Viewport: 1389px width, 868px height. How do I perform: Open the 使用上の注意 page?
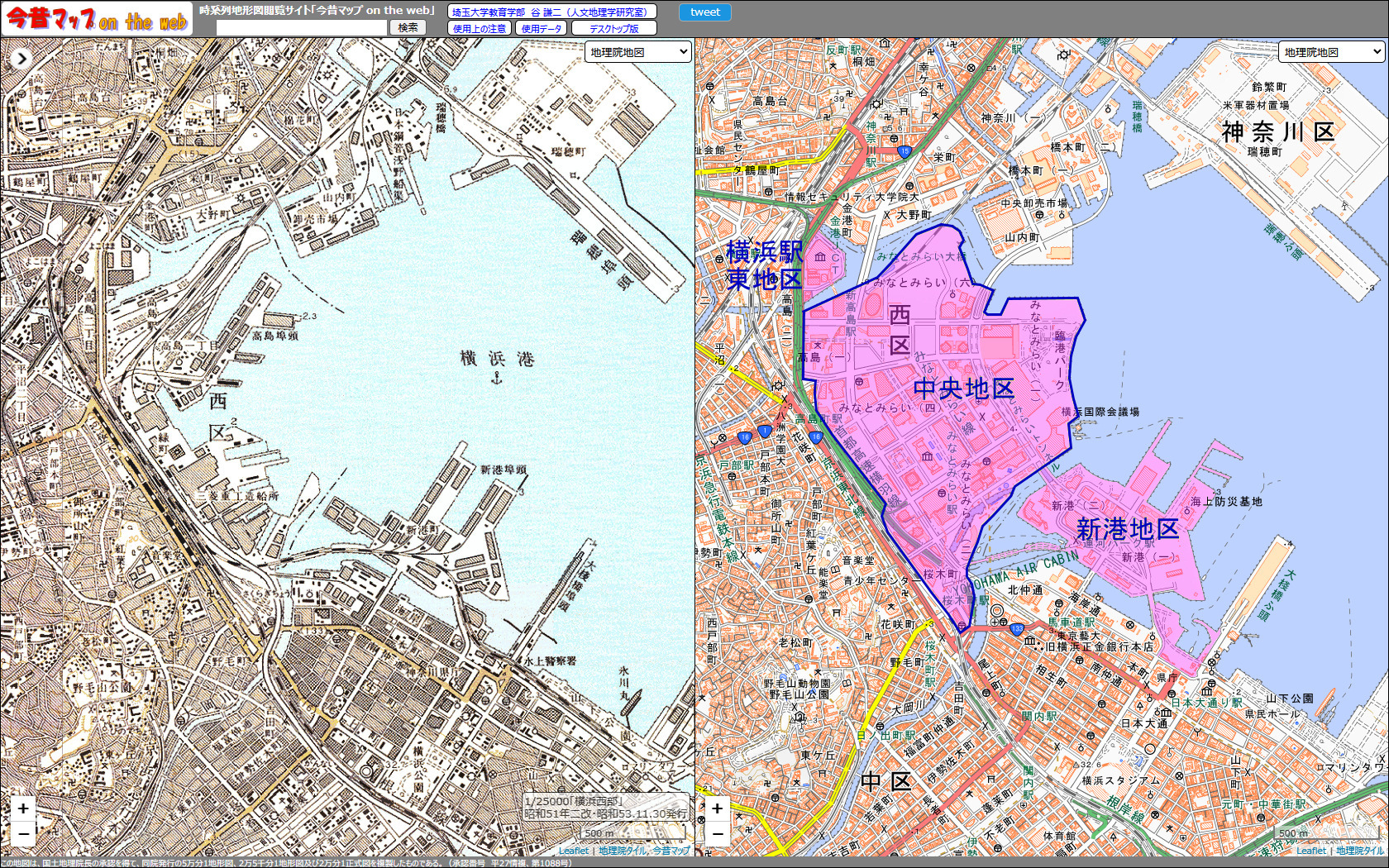click(x=480, y=28)
